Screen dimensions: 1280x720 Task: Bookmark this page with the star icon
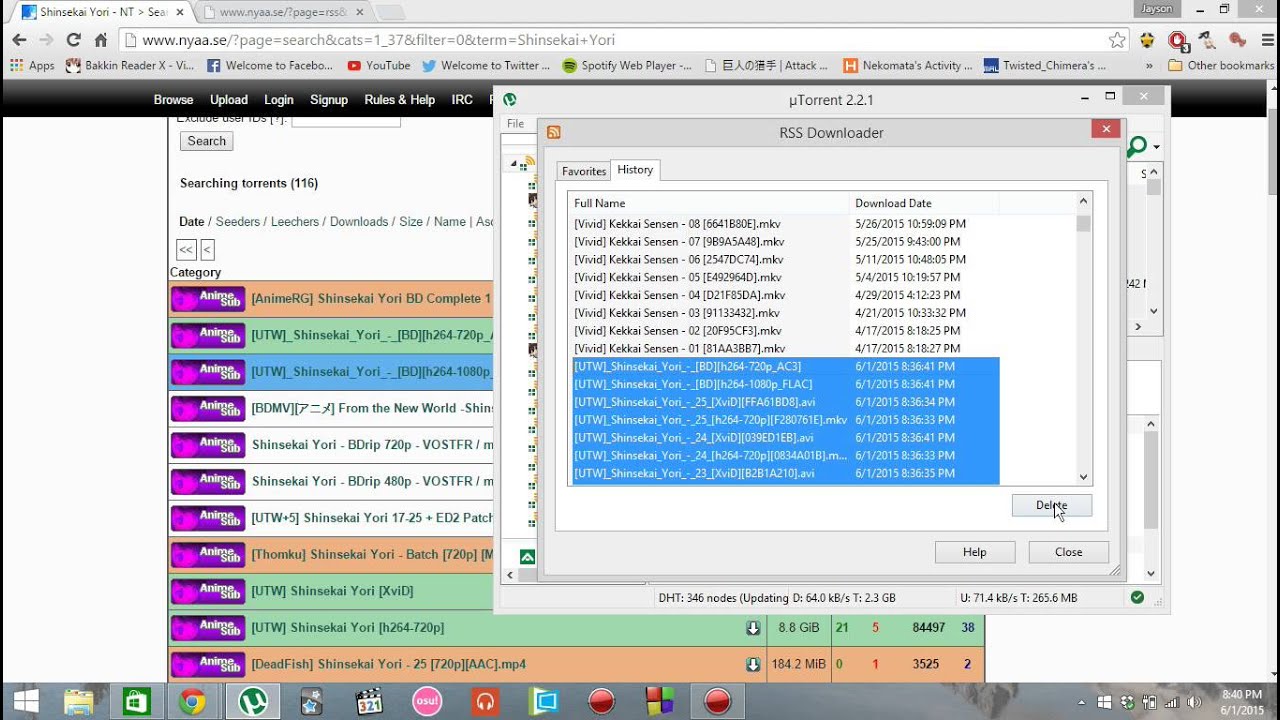click(1117, 40)
